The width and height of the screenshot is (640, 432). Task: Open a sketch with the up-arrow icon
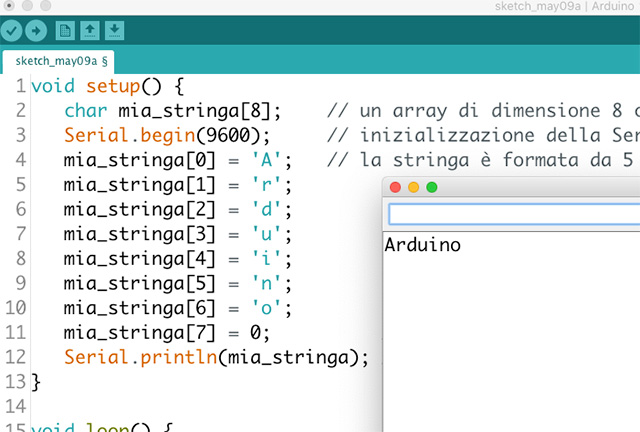[x=90, y=31]
